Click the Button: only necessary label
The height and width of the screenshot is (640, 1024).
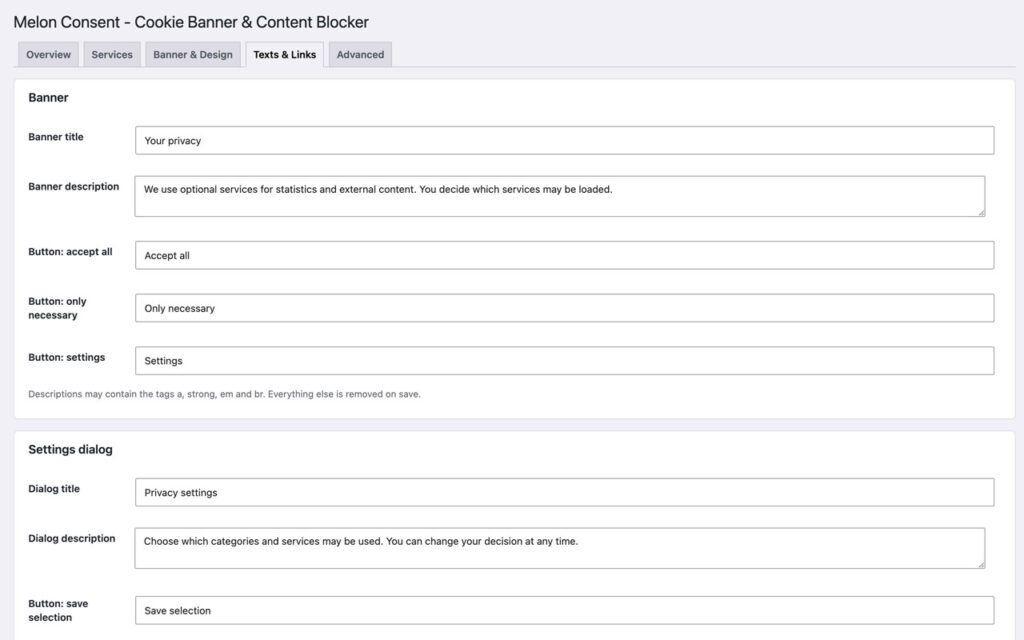[57, 308]
